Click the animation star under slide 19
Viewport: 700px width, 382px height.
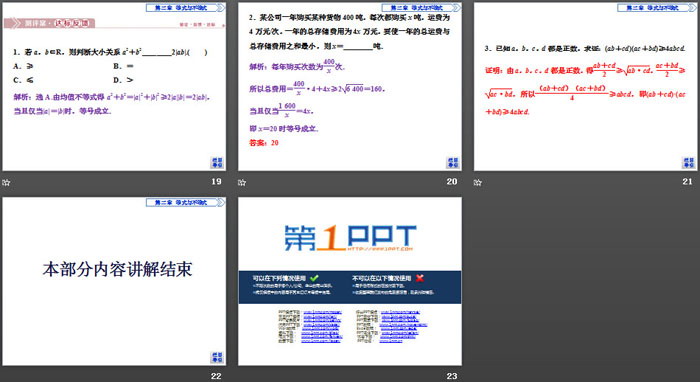6,182
